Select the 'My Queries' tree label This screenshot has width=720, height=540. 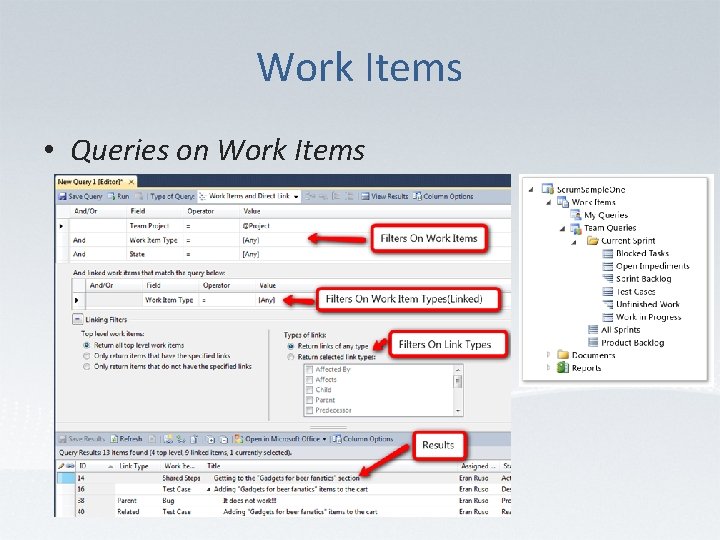click(x=606, y=214)
